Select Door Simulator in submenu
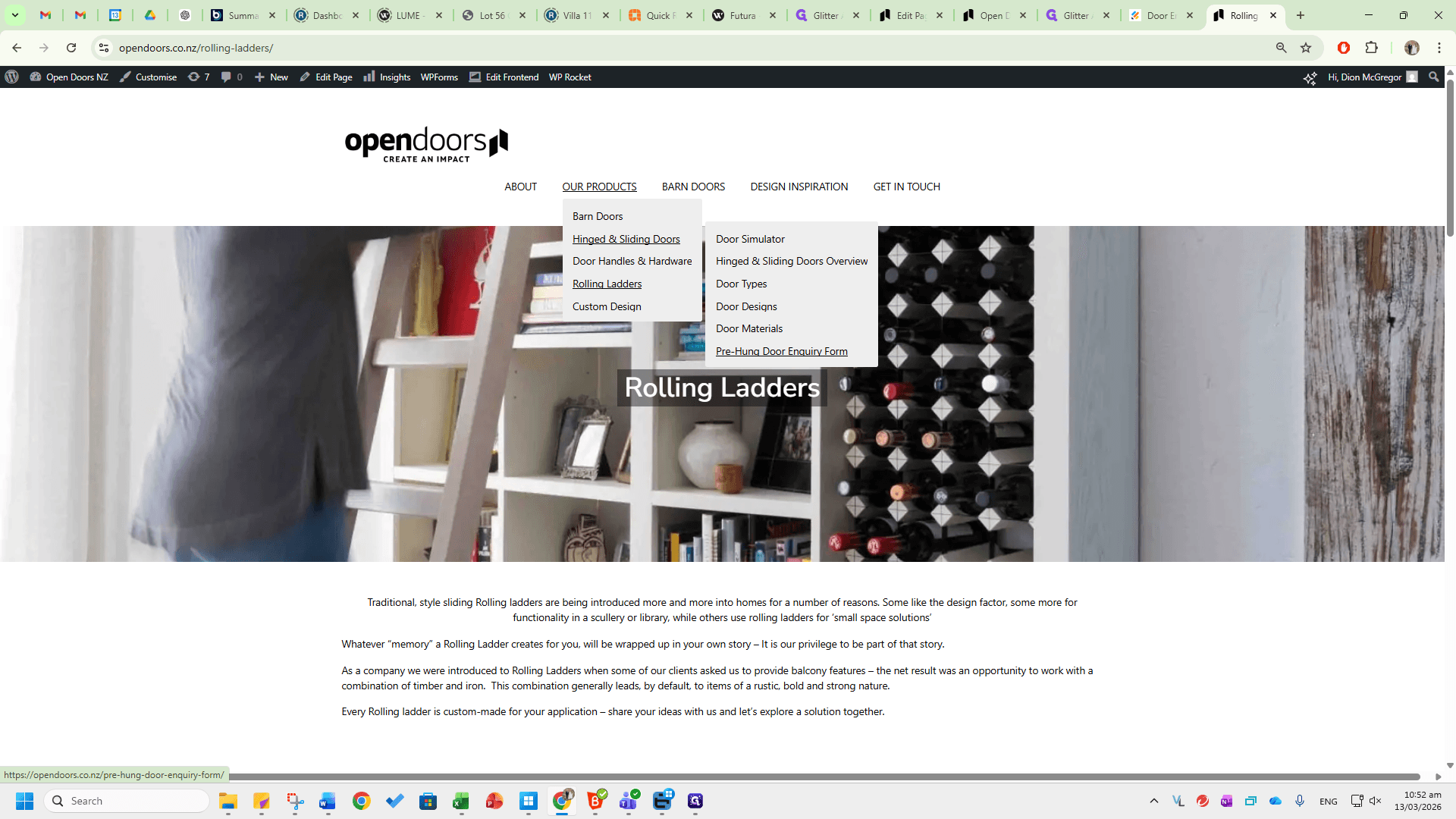 750,239
